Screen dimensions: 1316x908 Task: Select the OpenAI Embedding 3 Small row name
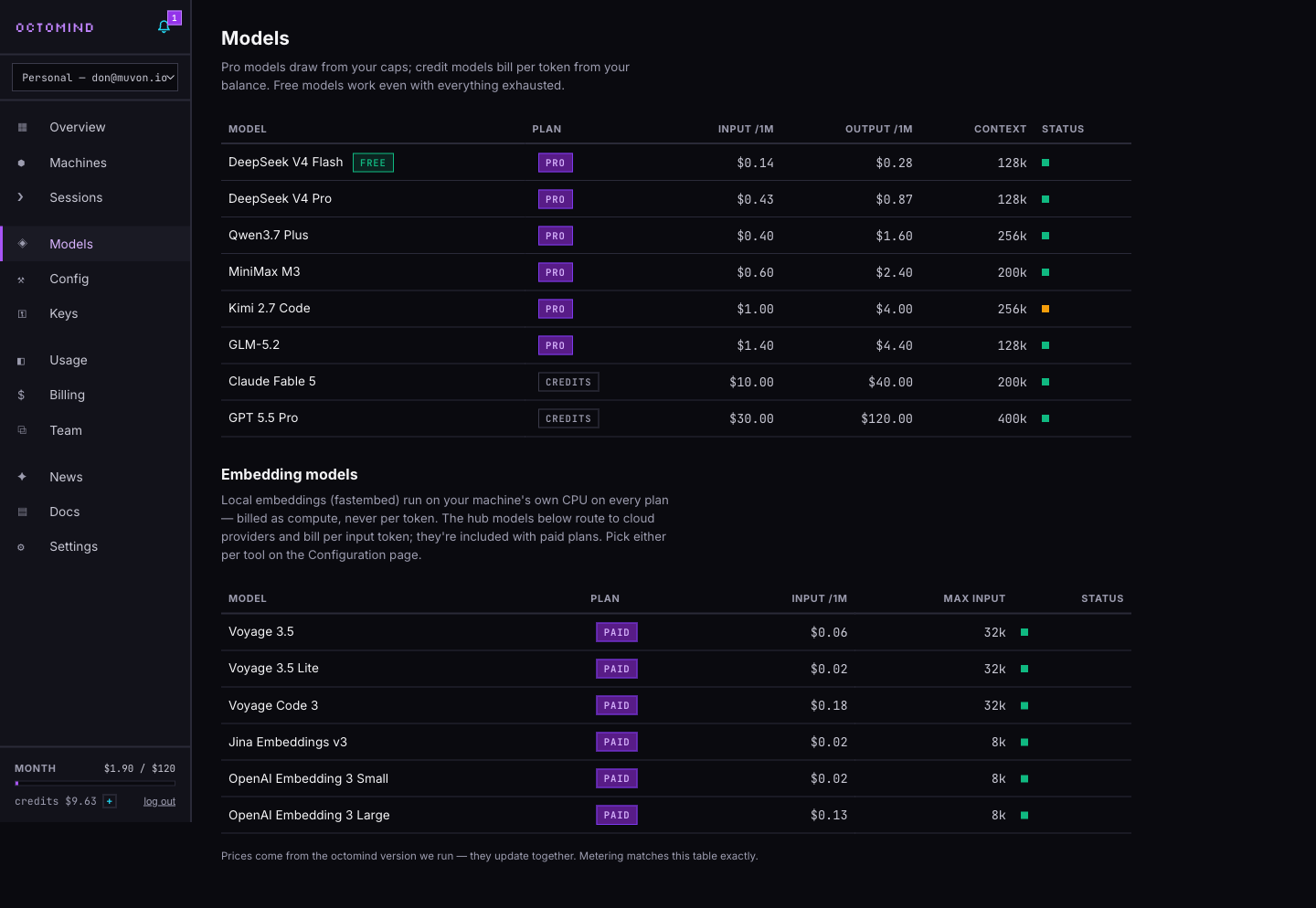[x=308, y=778]
